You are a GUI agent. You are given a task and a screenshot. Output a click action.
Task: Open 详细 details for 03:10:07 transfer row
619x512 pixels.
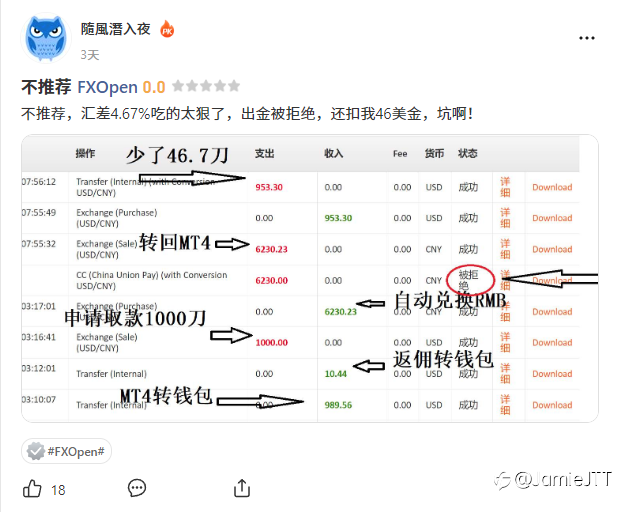[505, 405]
